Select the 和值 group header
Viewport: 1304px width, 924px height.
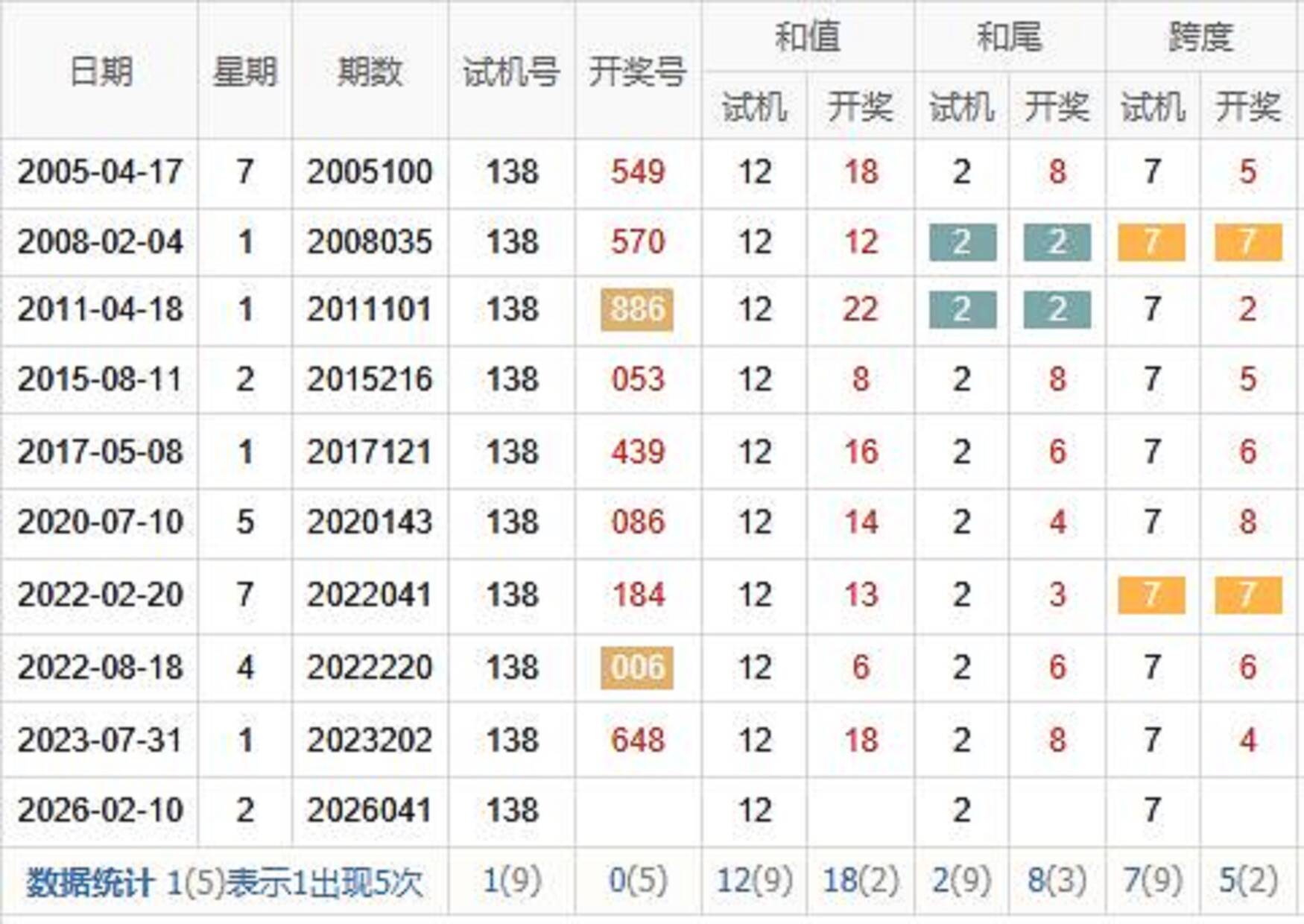pyautogui.click(x=808, y=37)
